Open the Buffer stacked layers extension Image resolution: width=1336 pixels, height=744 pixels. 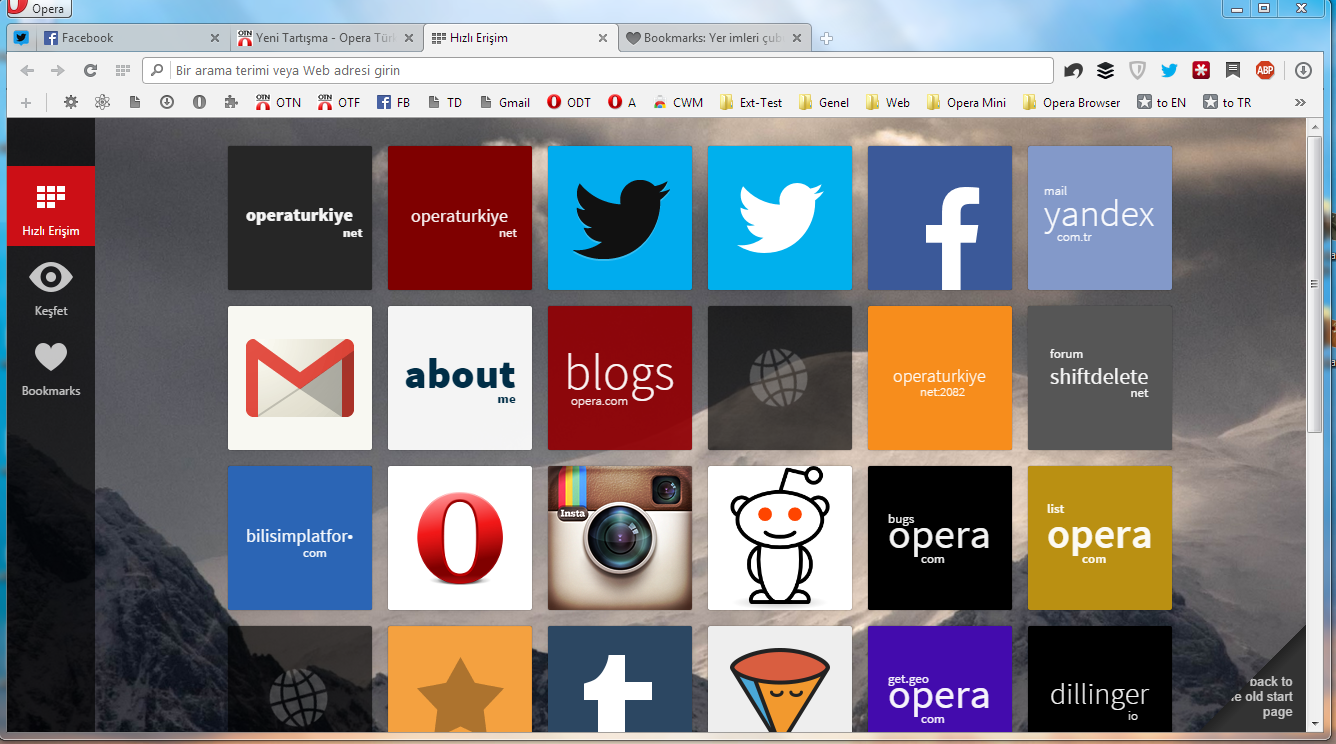[x=1105, y=70]
